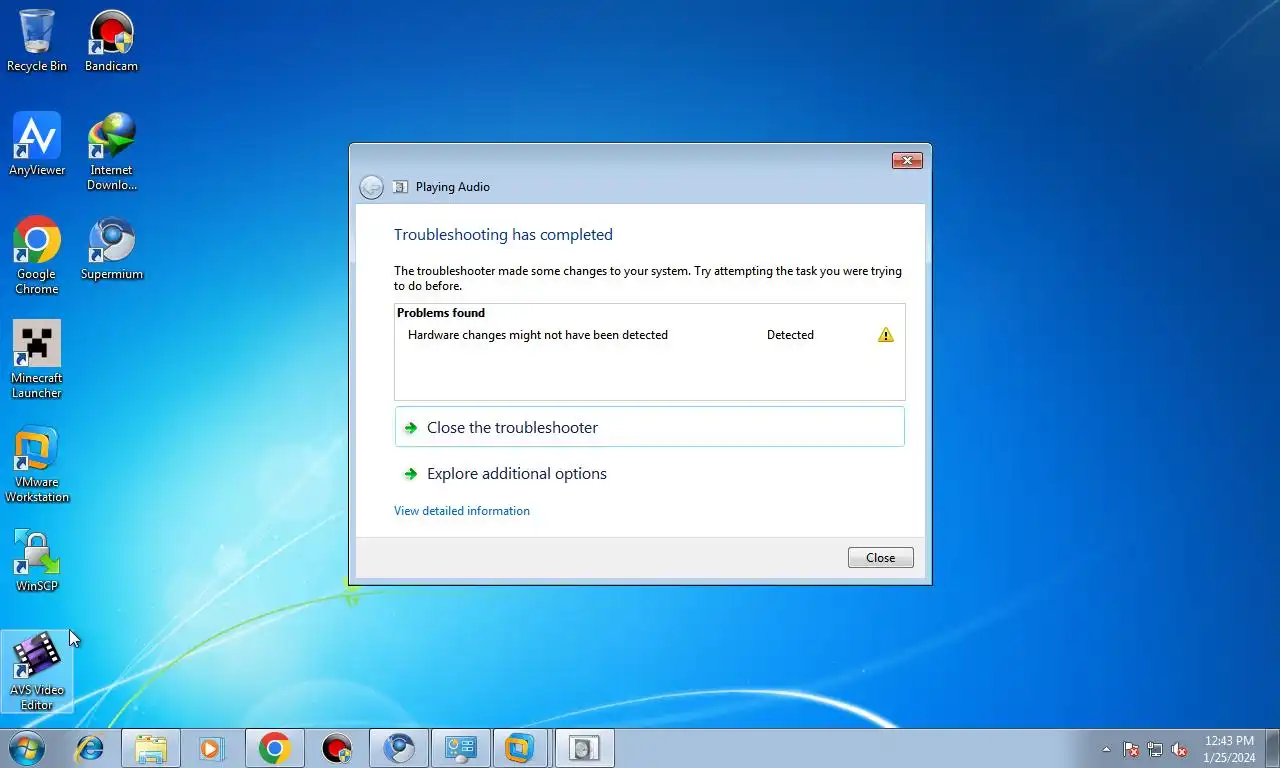Viewport: 1280px width, 768px height.
Task: Switch to Chrome in the taskbar
Action: tap(274, 748)
